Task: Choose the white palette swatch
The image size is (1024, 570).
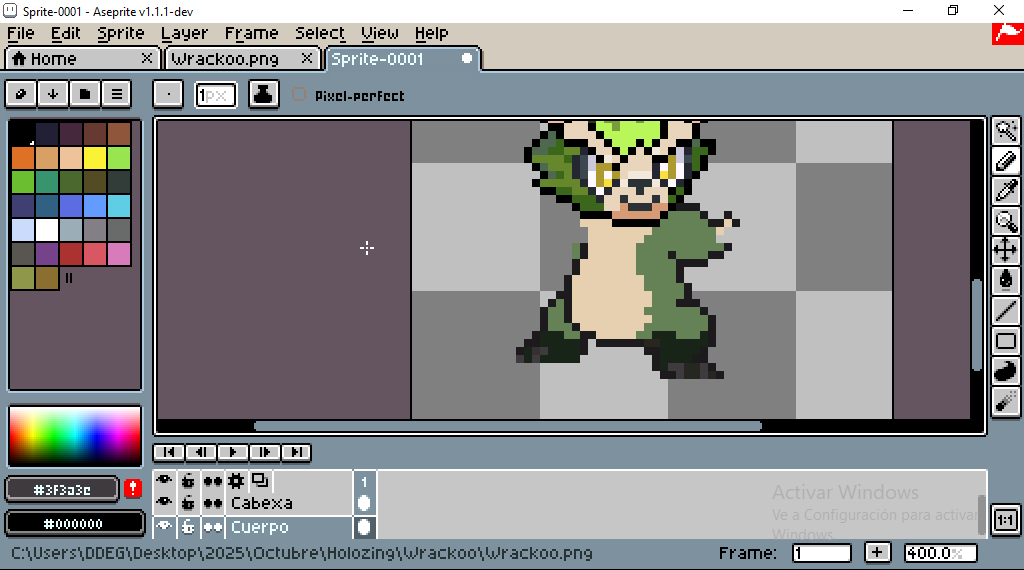Action: tap(47, 230)
